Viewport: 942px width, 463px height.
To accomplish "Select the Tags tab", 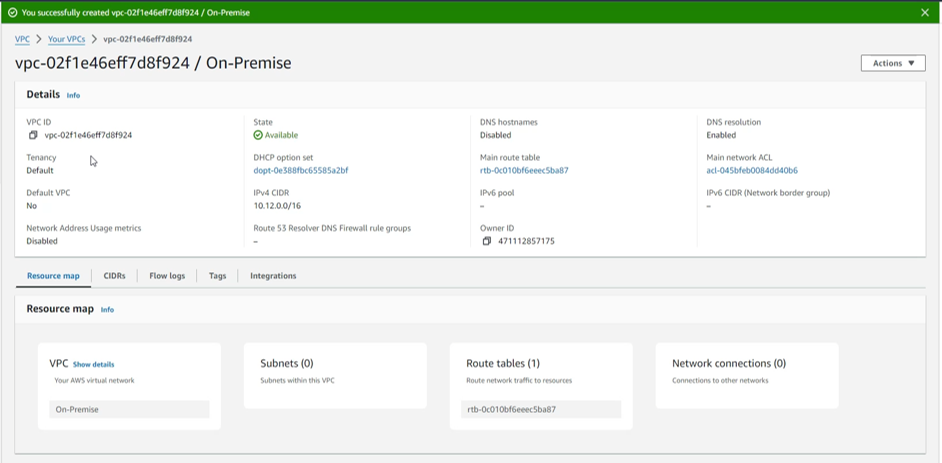I will pos(217,276).
